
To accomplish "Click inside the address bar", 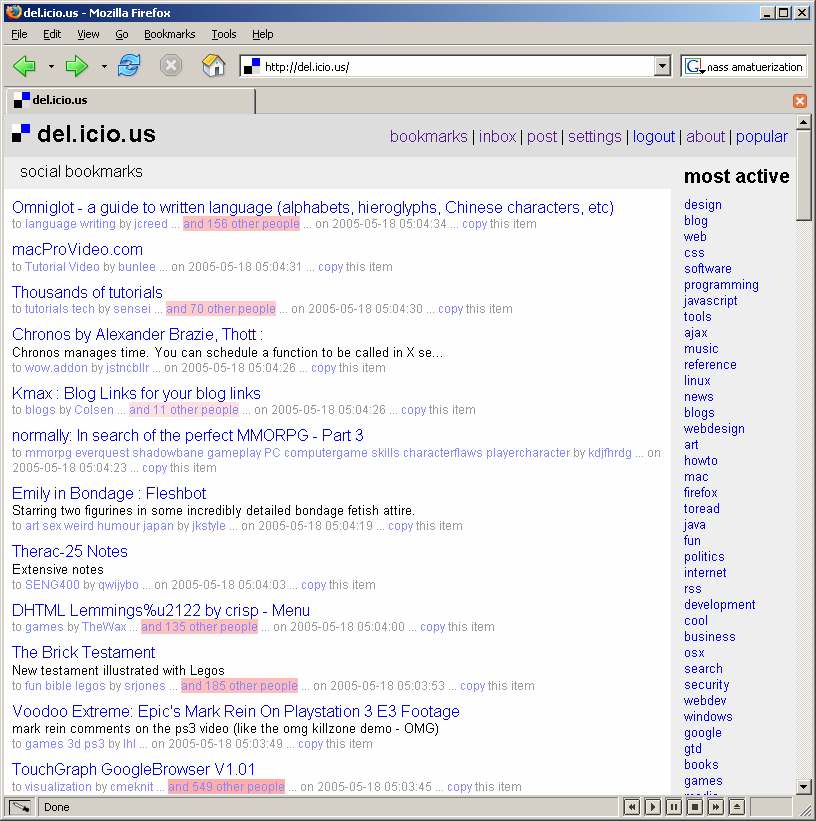I will tap(456, 66).
